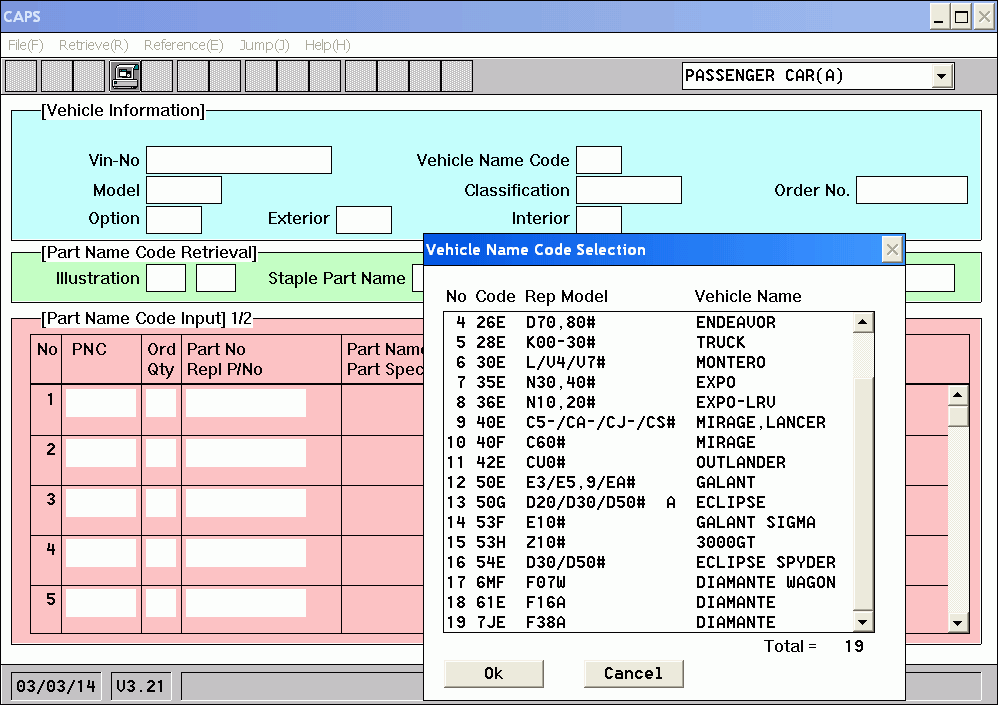The height and width of the screenshot is (705, 998).
Task: Maximize the CAPS window
Action: click(x=962, y=17)
